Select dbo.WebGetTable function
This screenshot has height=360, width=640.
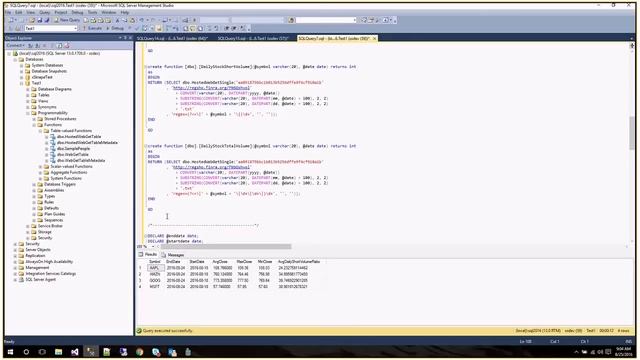point(72,155)
